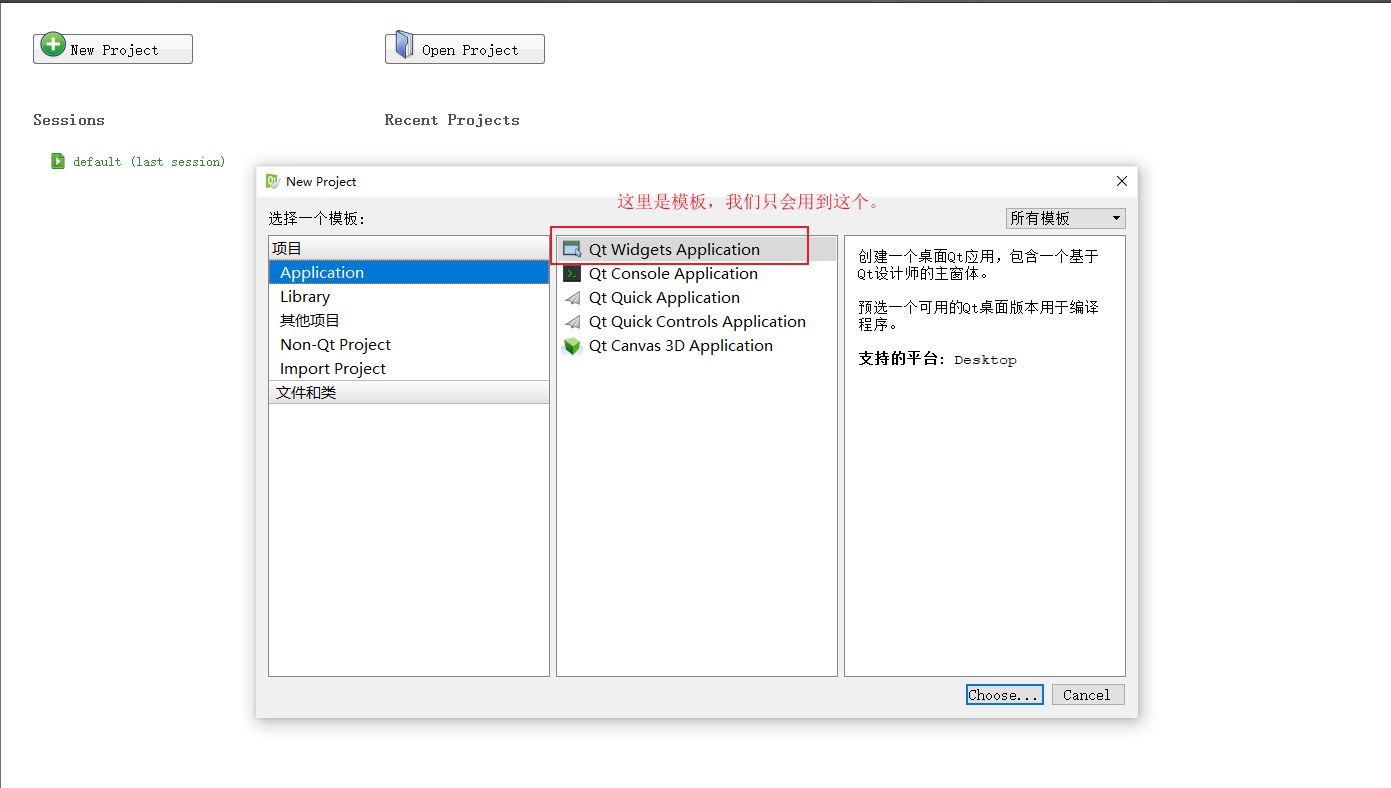
Task: Click the 选择一个模板 label
Action: 317,218
